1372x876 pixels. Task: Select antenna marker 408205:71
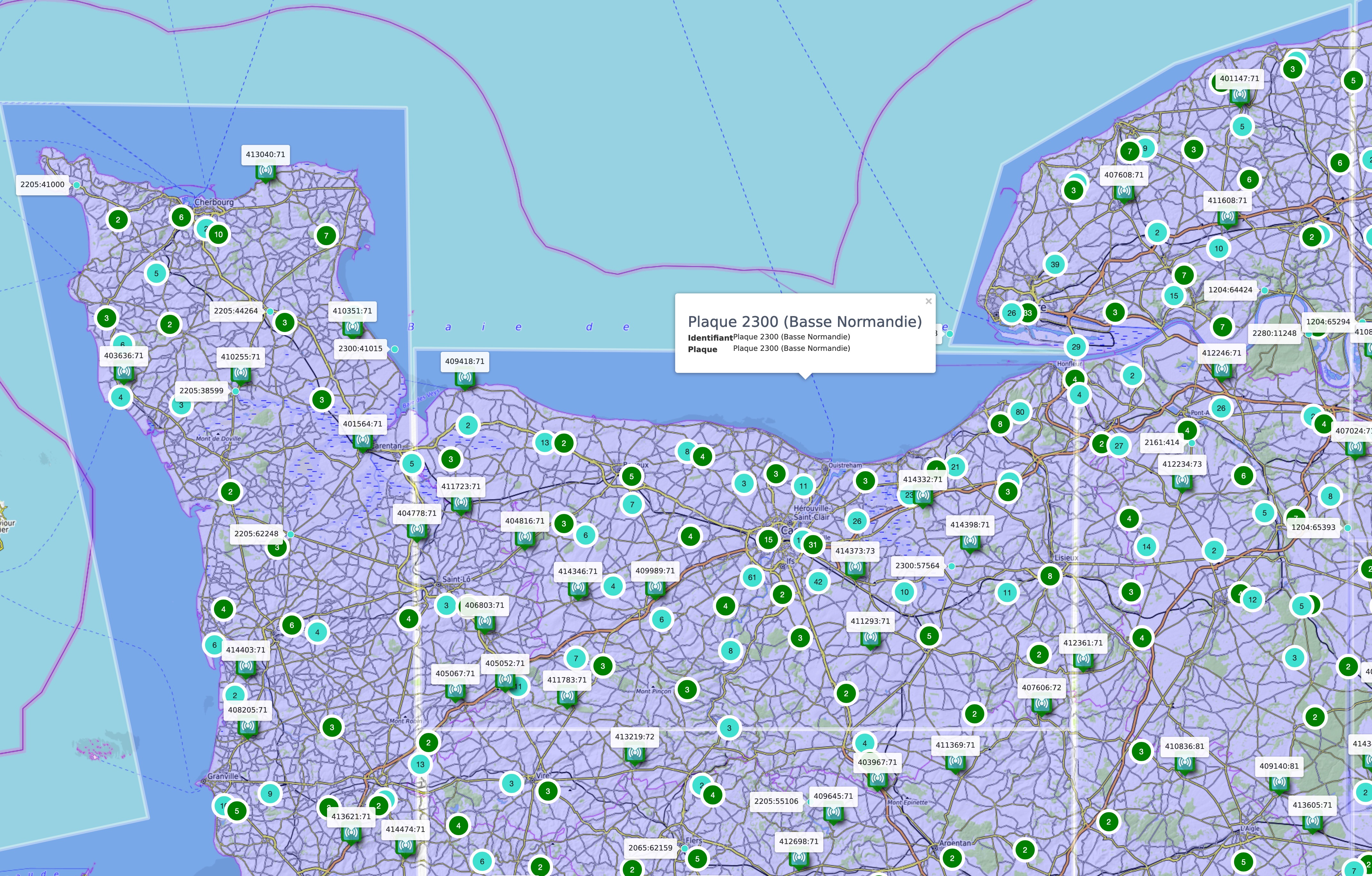(247, 727)
